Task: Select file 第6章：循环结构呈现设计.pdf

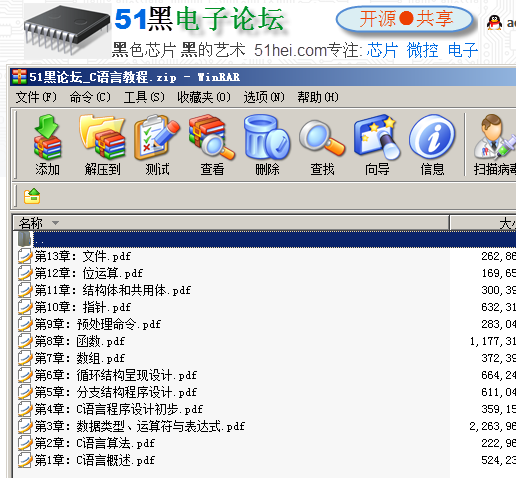Action: [x=116, y=375]
